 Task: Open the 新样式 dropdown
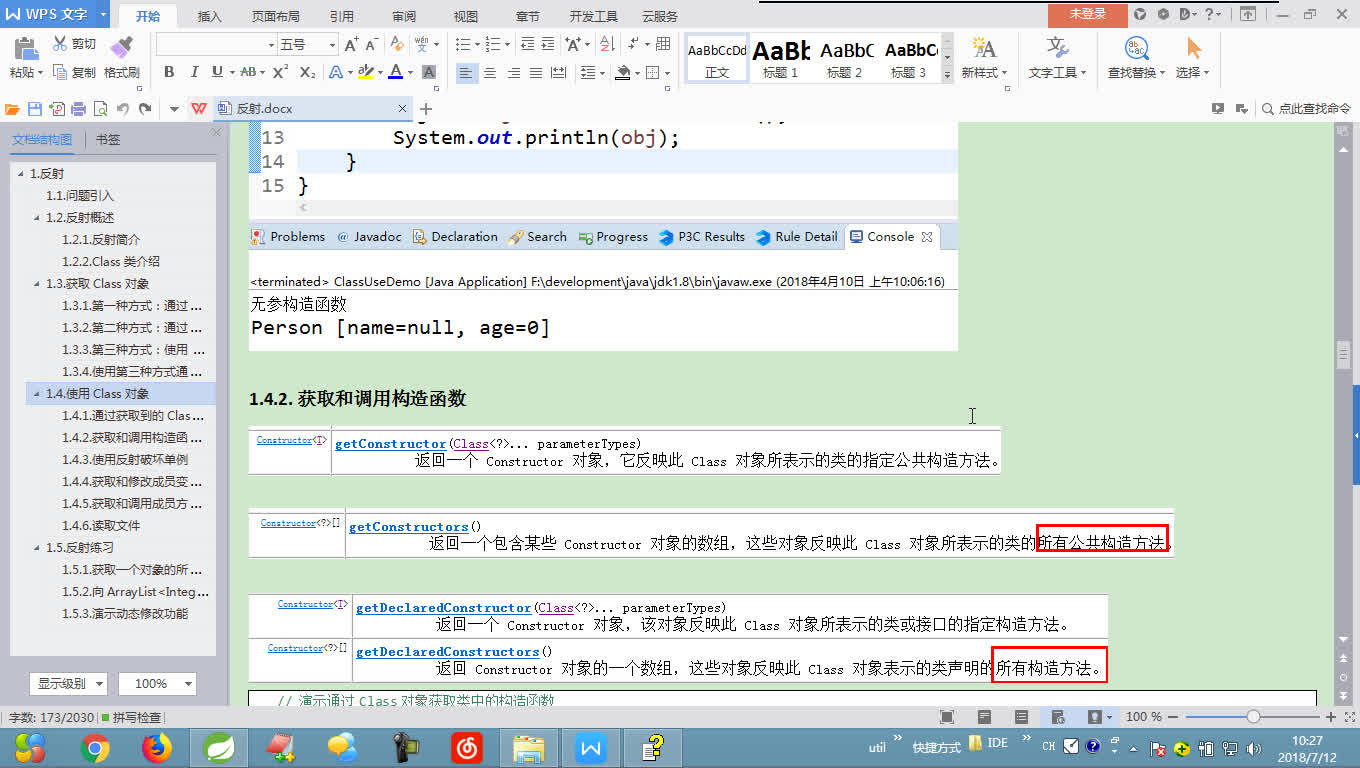tap(984, 73)
